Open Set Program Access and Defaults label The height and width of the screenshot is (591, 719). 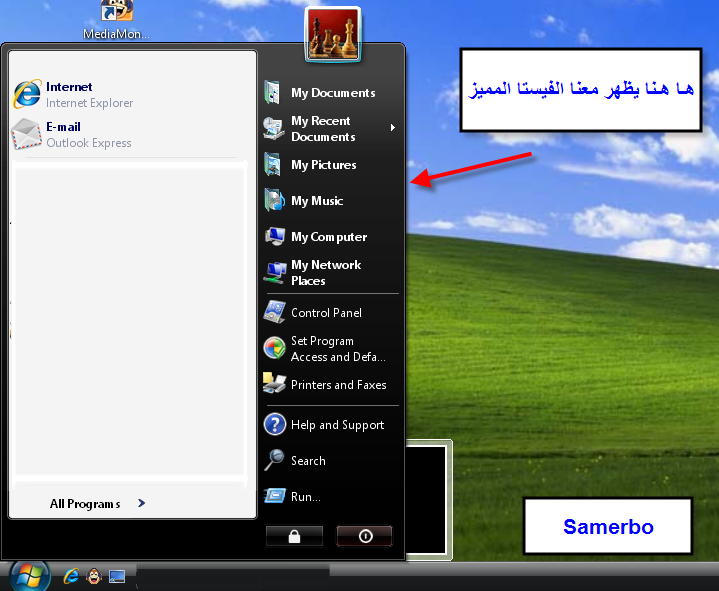tap(338, 349)
